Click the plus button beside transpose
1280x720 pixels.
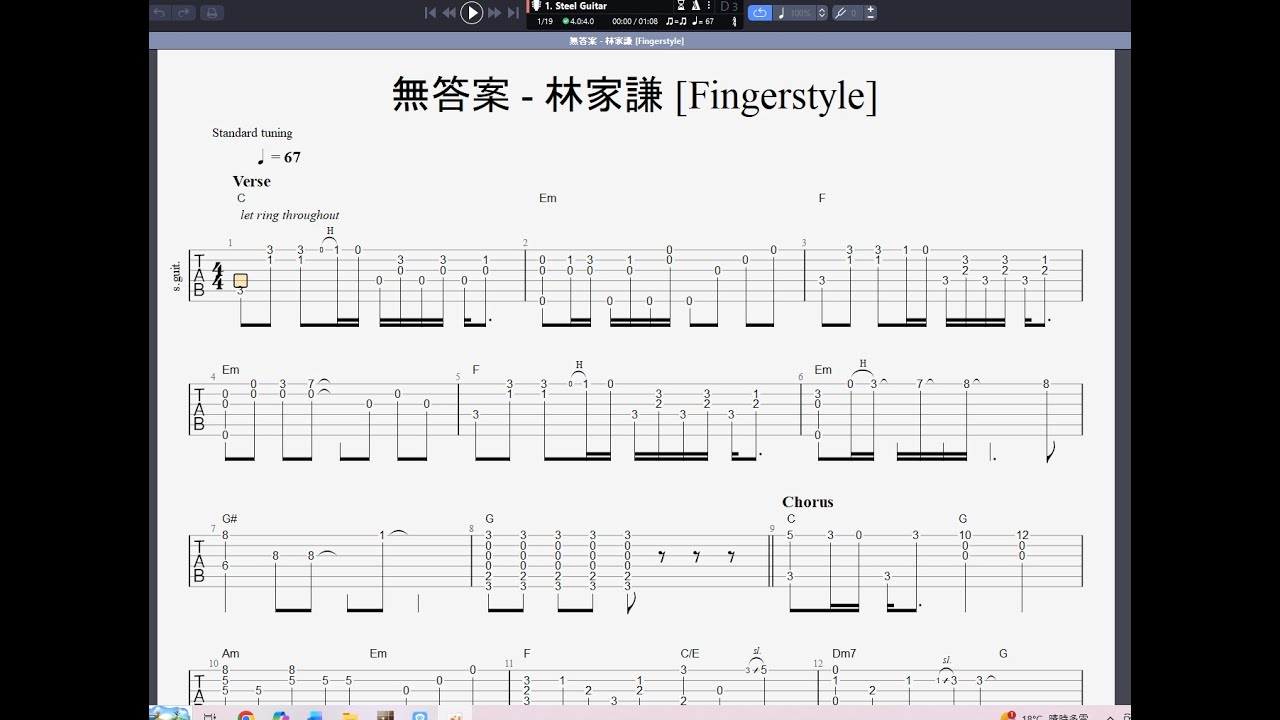click(x=871, y=9)
